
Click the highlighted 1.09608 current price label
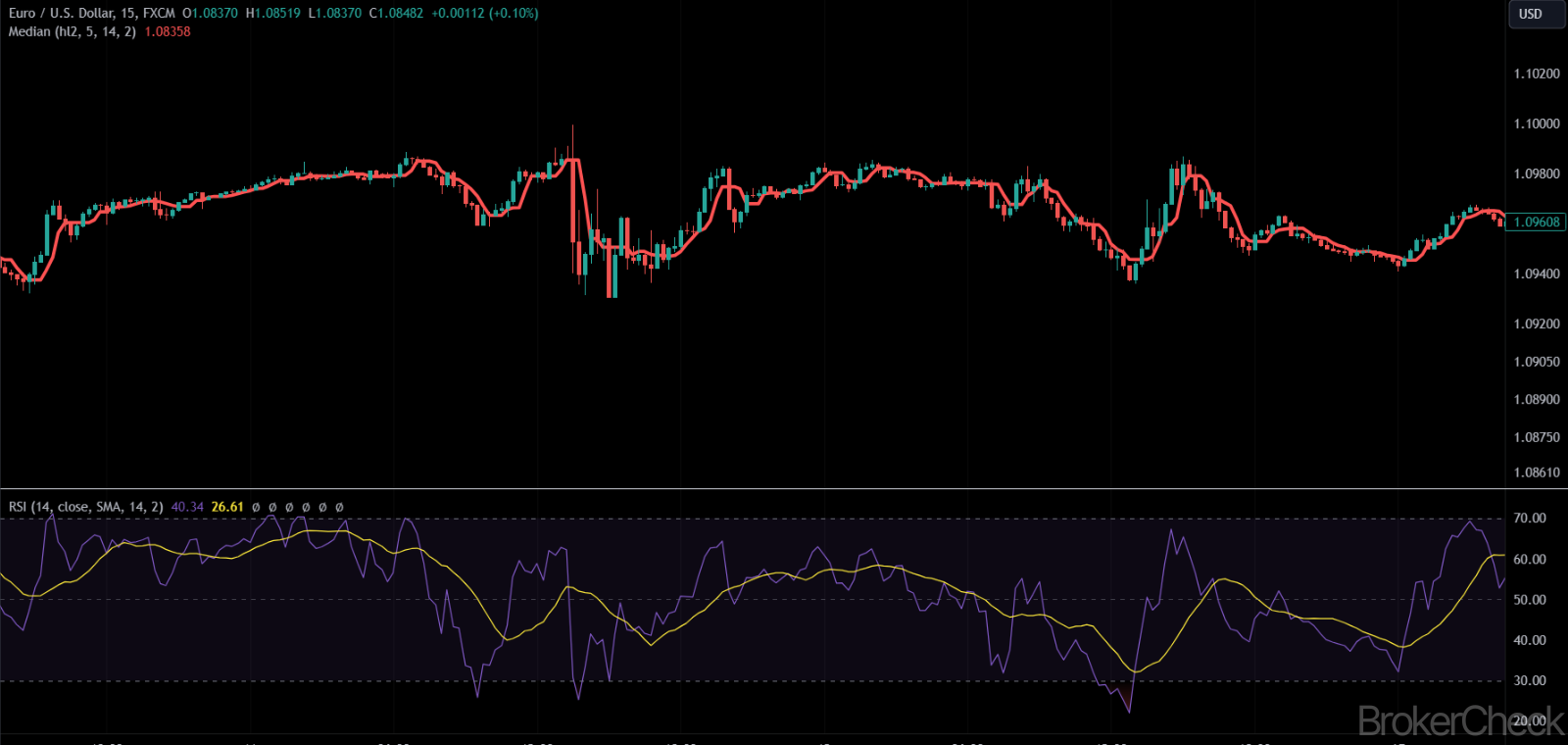click(x=1536, y=223)
